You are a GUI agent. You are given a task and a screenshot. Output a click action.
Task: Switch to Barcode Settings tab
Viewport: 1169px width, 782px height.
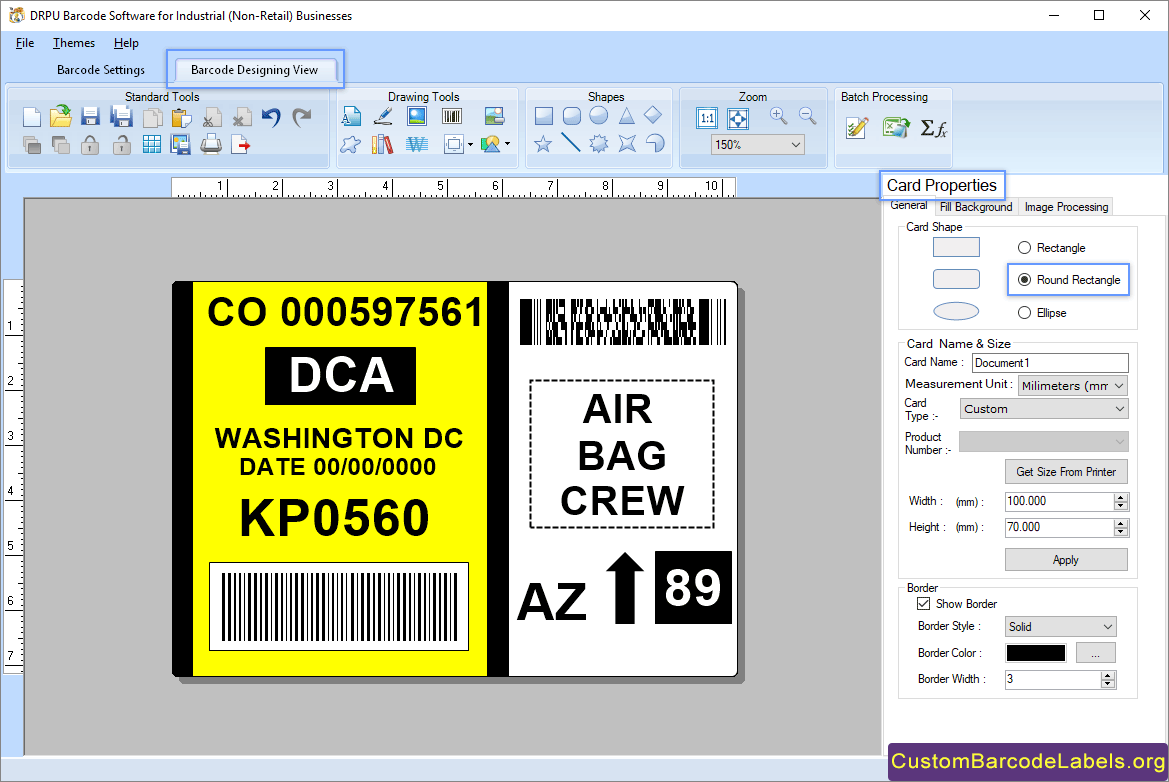[x=101, y=70]
